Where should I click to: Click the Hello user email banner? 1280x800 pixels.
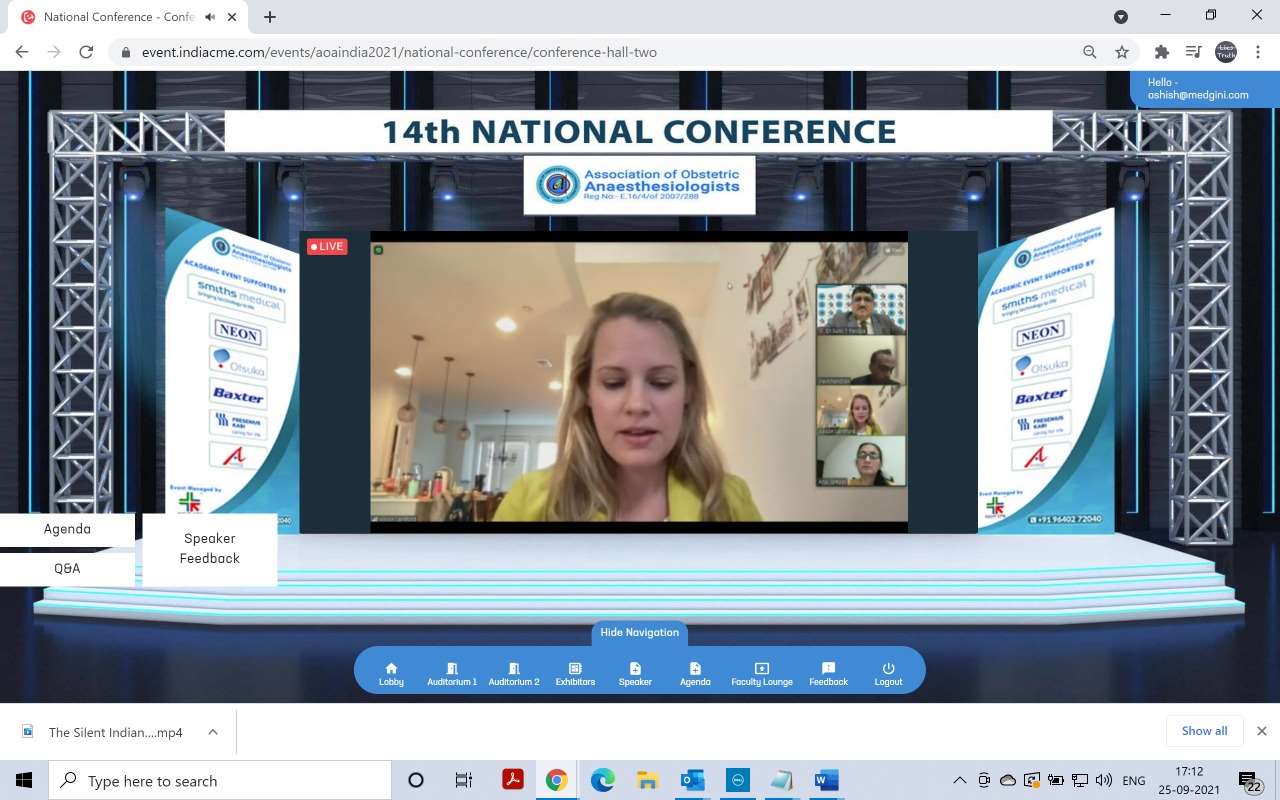tap(1205, 89)
